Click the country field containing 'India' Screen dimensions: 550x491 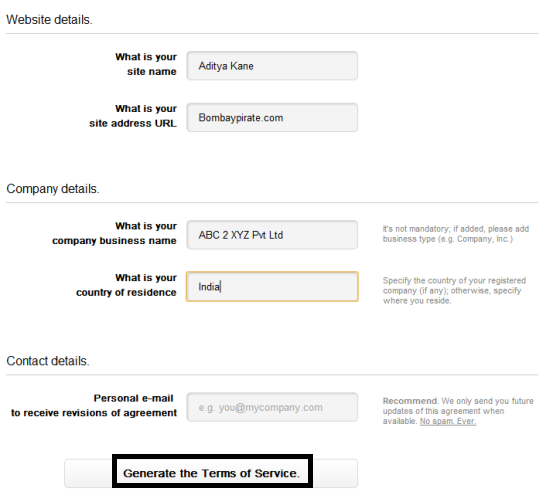tap(272, 287)
